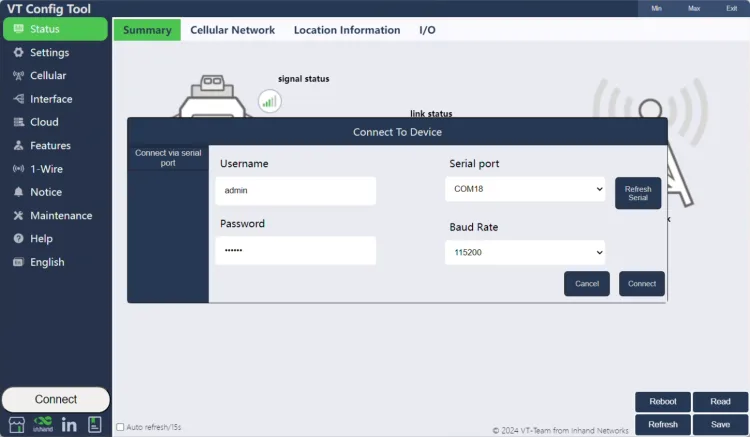This screenshot has width=750, height=437.
Task: Click the Max window button
Action: click(694, 8)
